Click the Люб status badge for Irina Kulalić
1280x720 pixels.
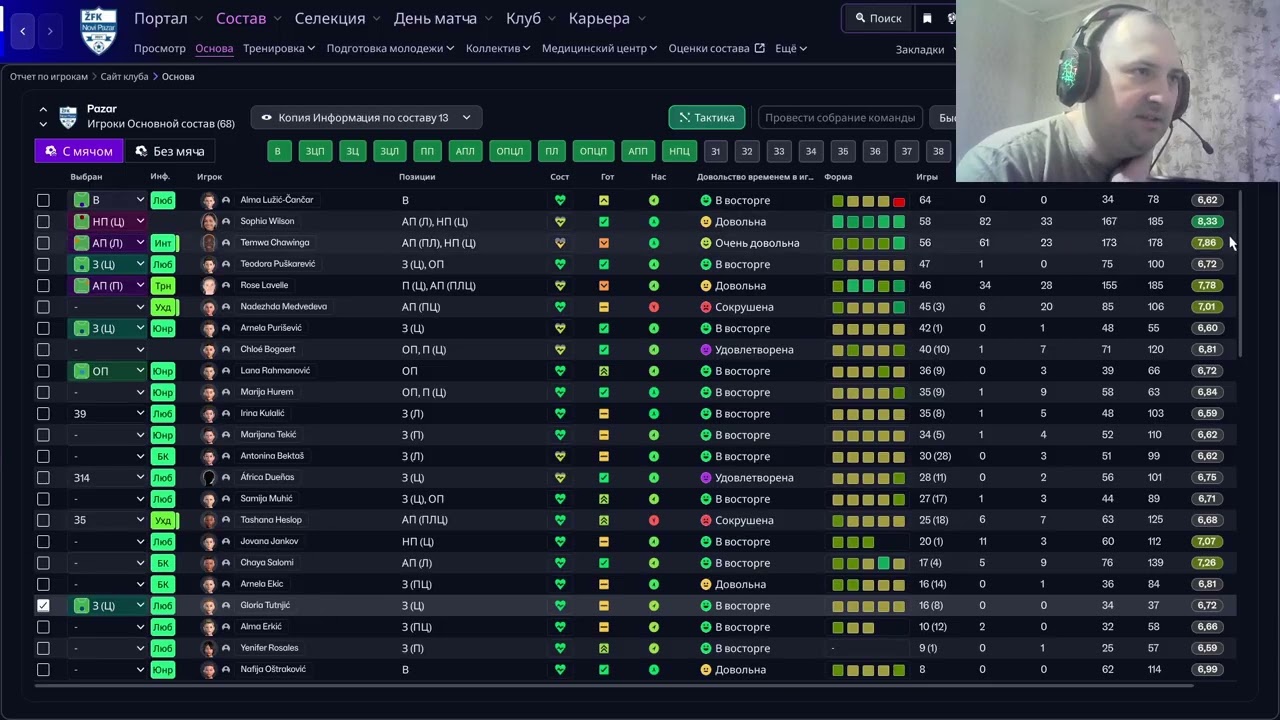(x=163, y=414)
